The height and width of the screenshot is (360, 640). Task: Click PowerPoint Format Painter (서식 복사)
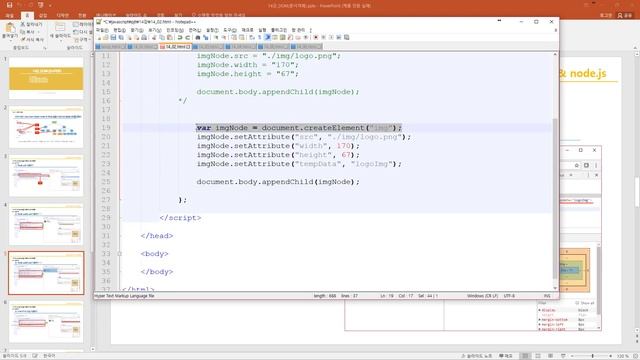click(x=33, y=40)
